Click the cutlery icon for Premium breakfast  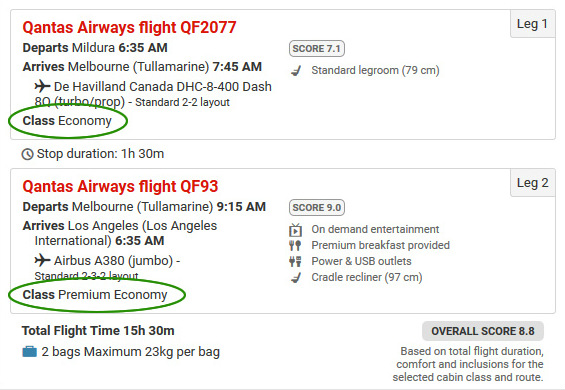(295, 245)
